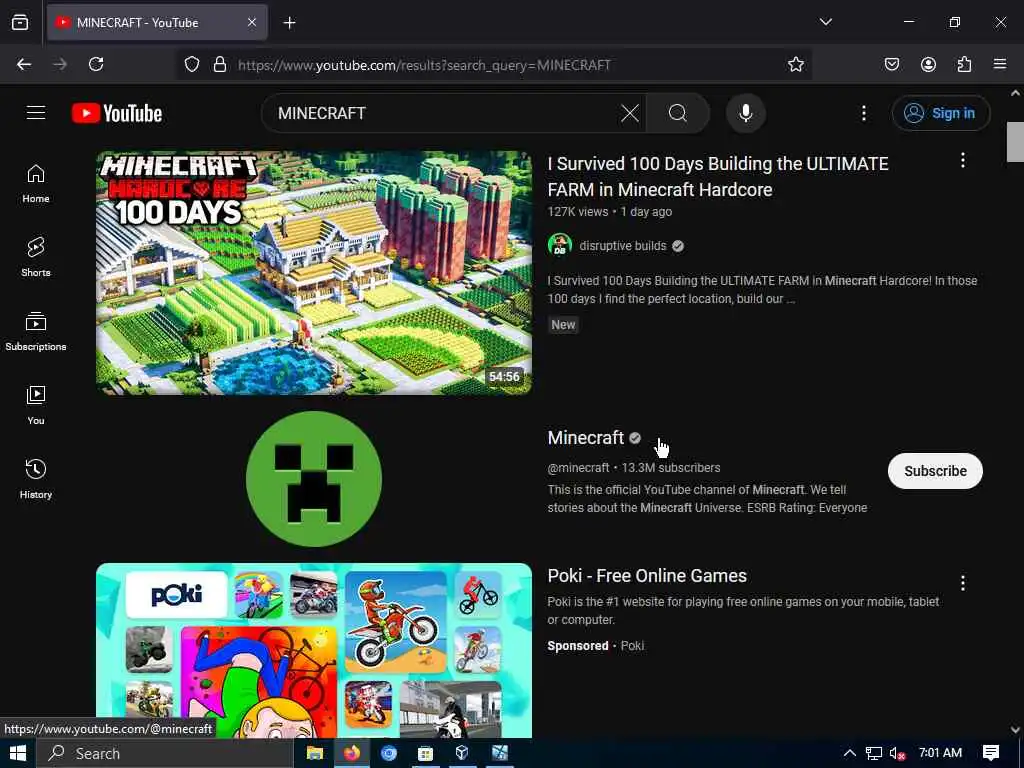Click the '127K views • 1 day ago' text

(609, 212)
